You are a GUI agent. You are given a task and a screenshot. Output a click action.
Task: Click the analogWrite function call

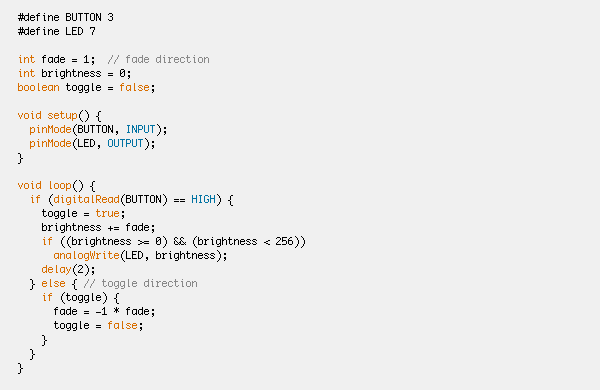pyautogui.click(x=86, y=255)
